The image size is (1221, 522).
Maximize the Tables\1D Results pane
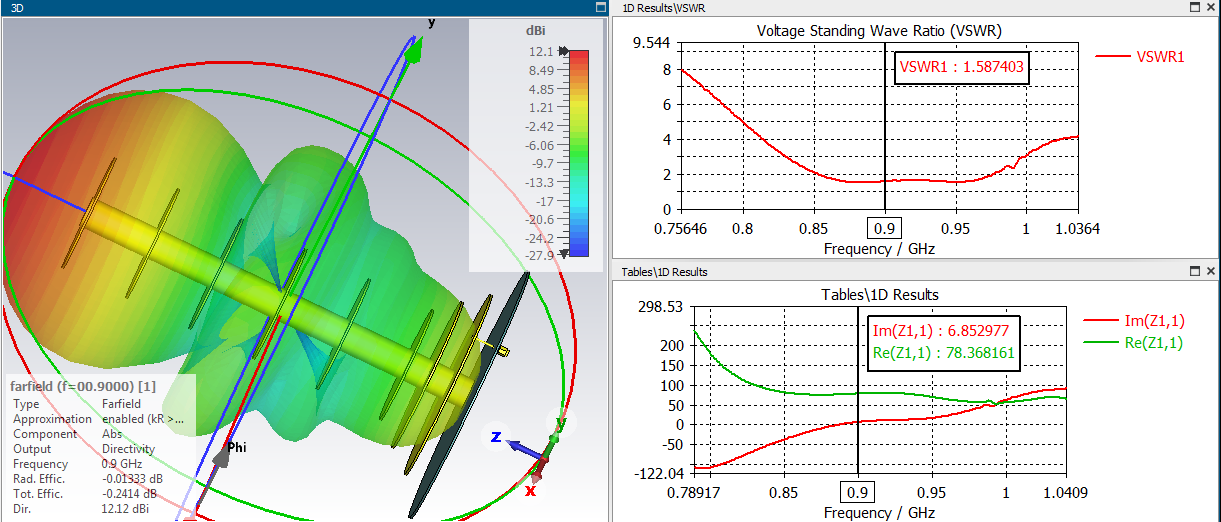click(1195, 272)
